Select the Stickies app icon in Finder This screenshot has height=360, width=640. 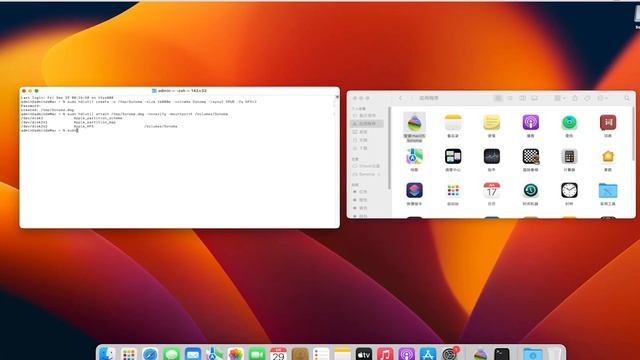(x=491, y=122)
